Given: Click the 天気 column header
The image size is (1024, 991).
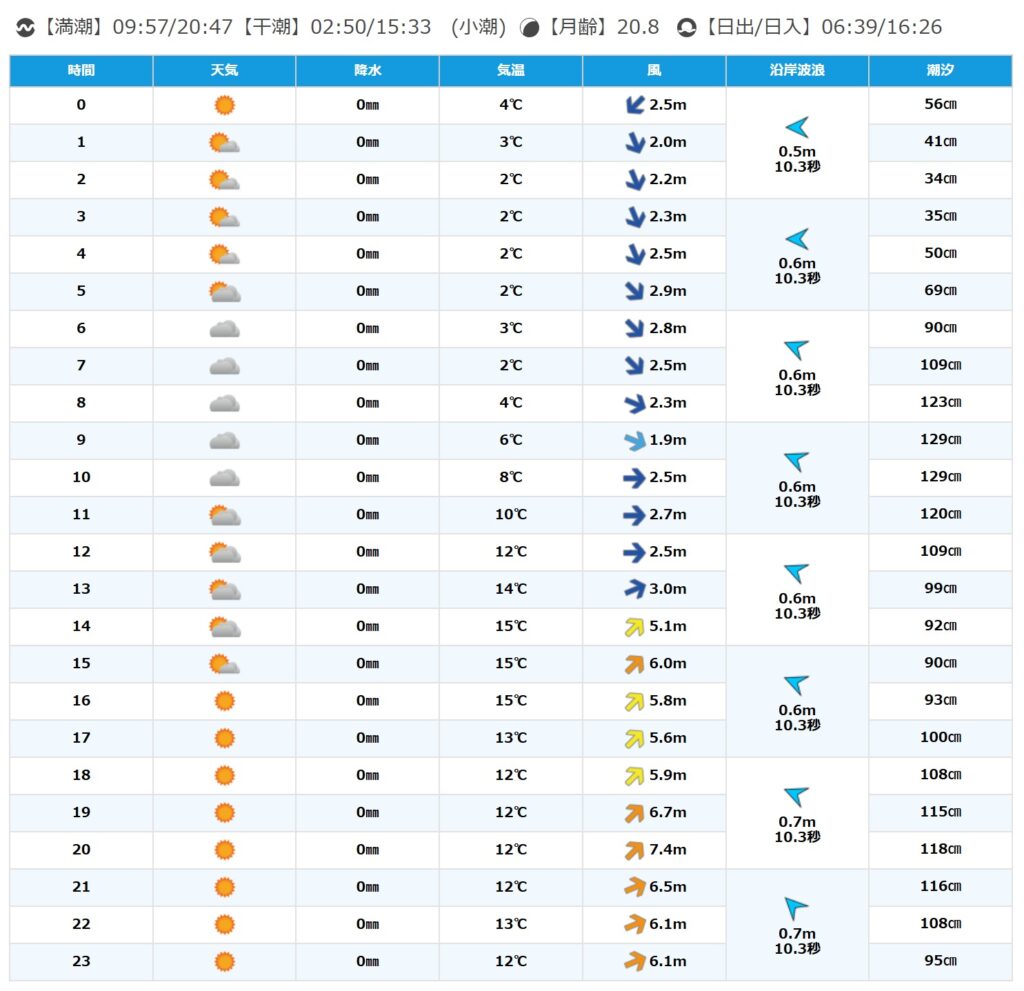Looking at the screenshot, I should [224, 71].
